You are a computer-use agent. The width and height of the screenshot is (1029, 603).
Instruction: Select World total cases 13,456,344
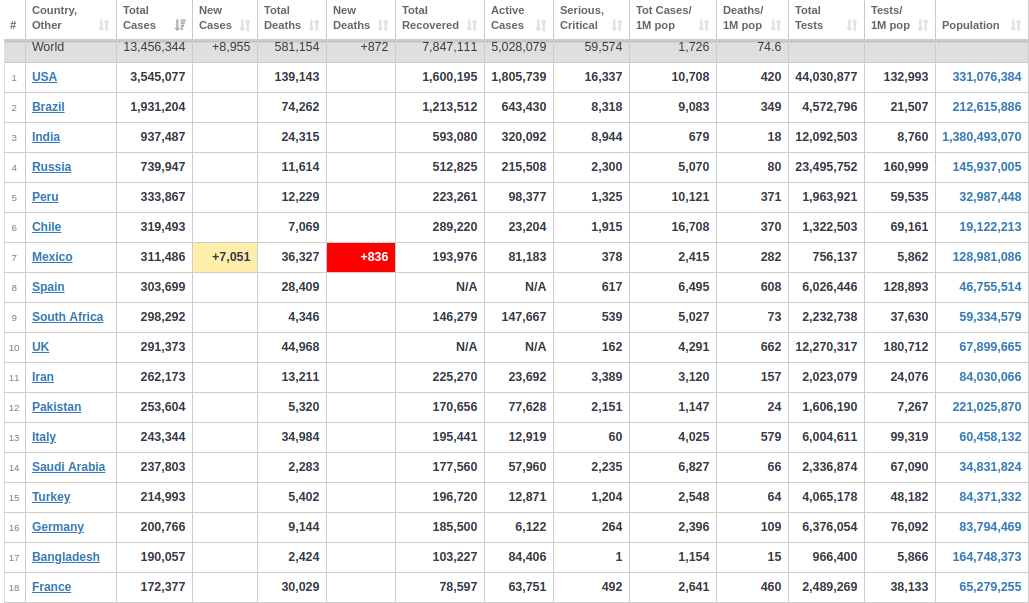(x=154, y=47)
